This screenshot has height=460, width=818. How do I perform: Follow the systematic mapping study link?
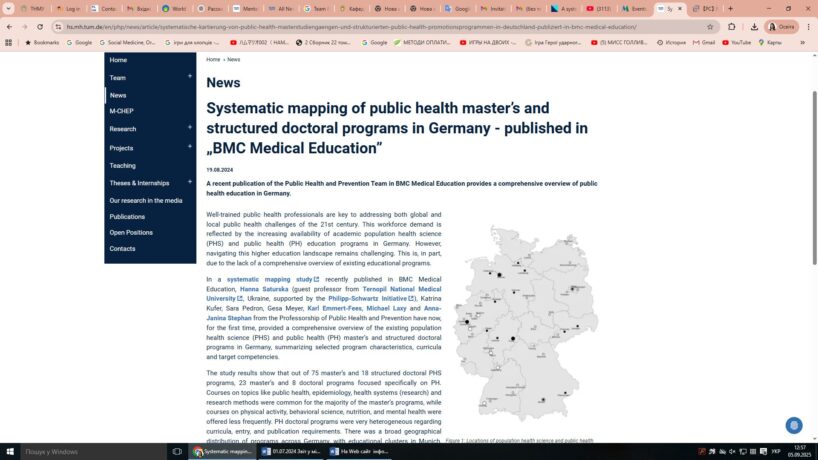[270, 279]
